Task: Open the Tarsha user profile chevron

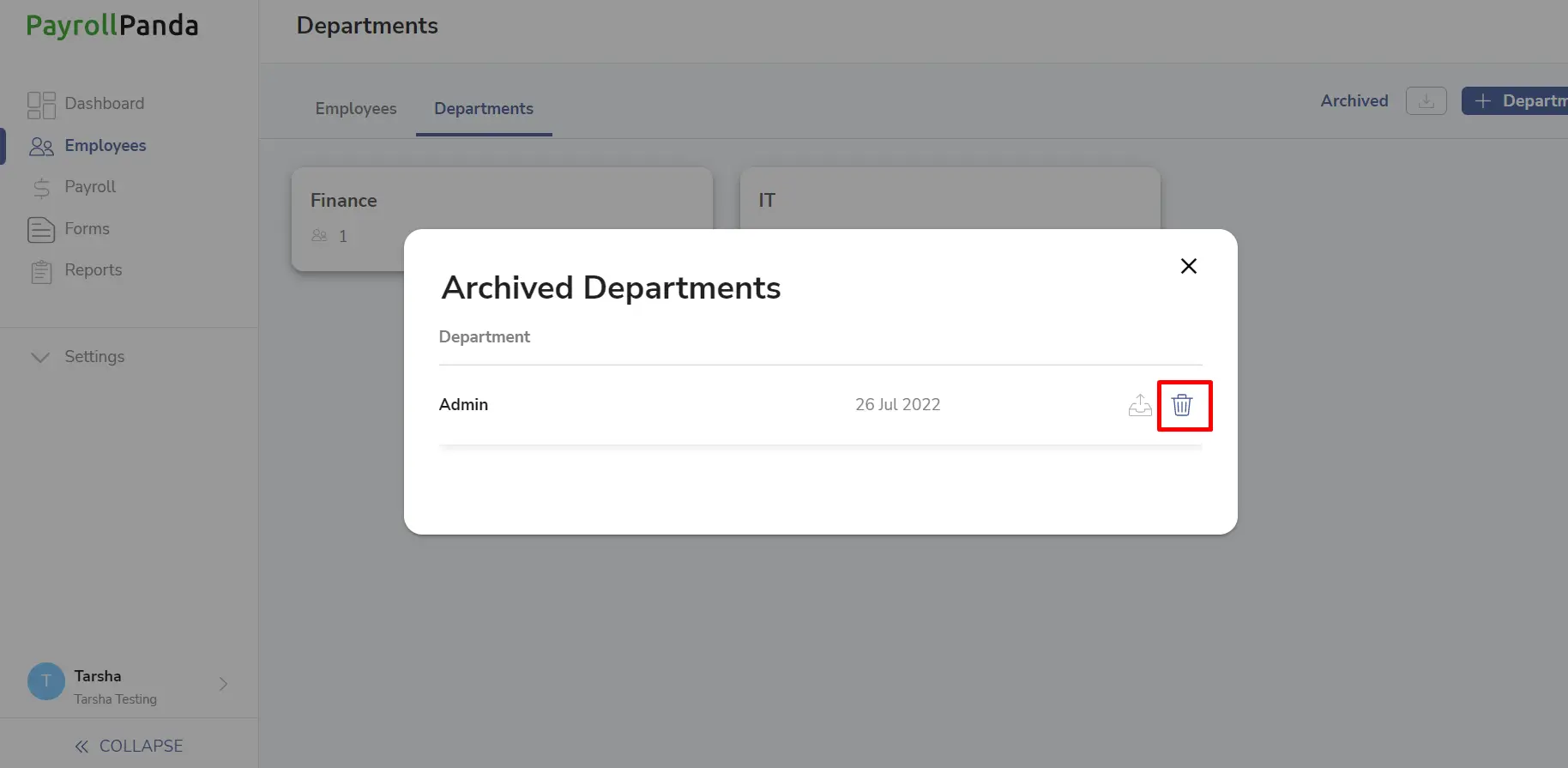Action: pos(223,684)
